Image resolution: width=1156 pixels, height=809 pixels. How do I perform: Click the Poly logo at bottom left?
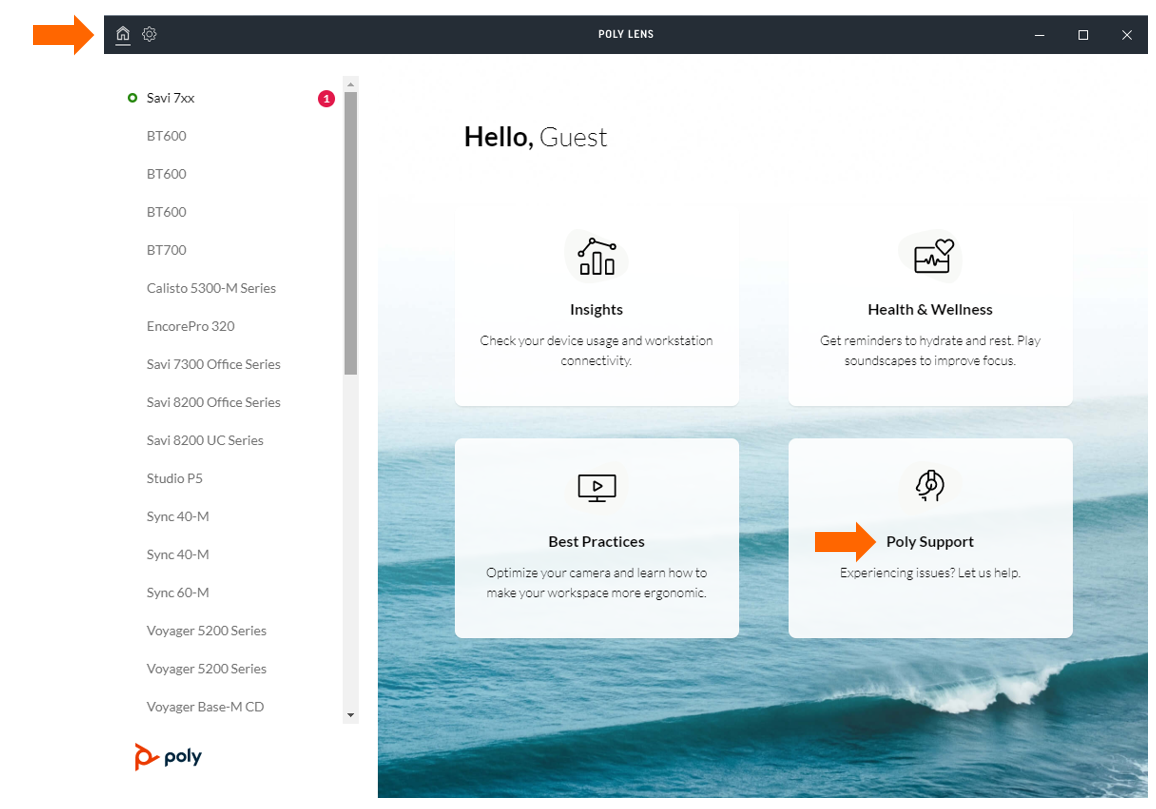[168, 757]
